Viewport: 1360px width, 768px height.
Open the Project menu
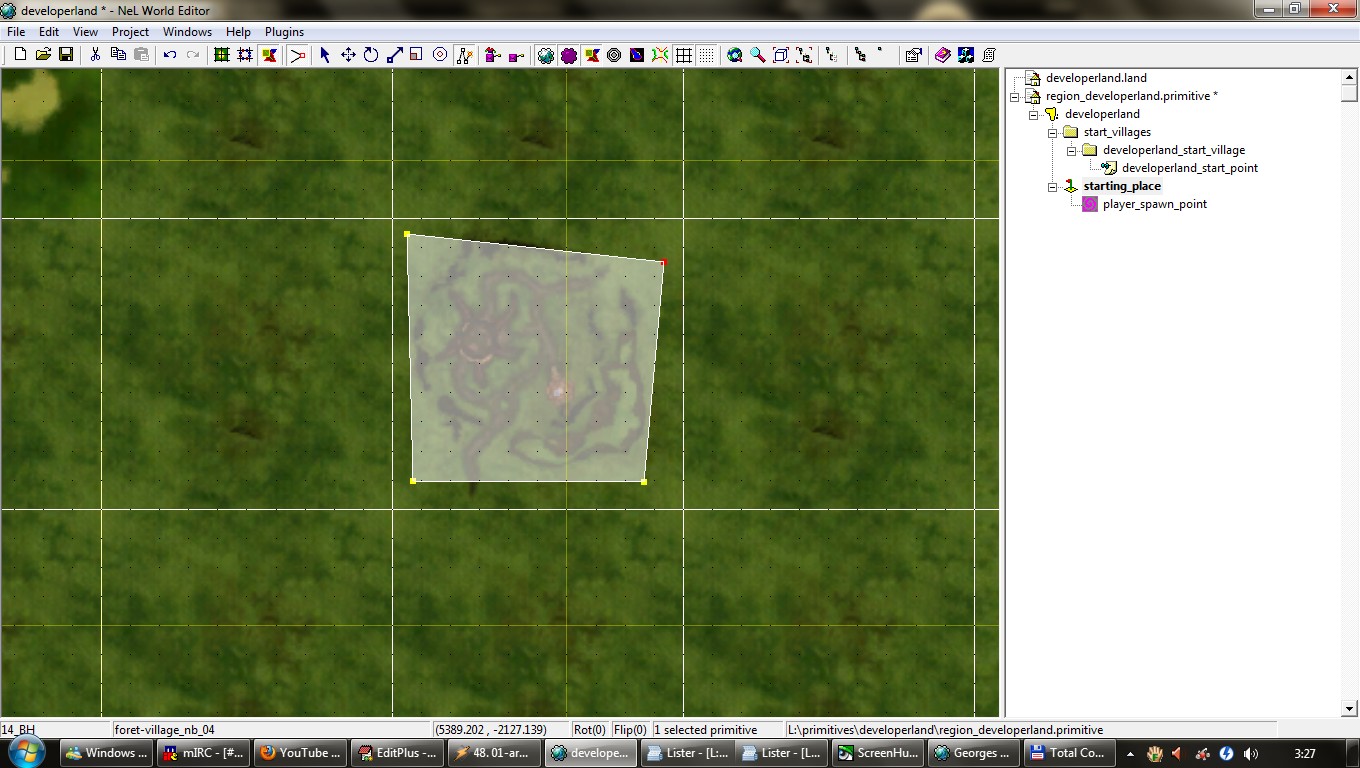(130, 32)
